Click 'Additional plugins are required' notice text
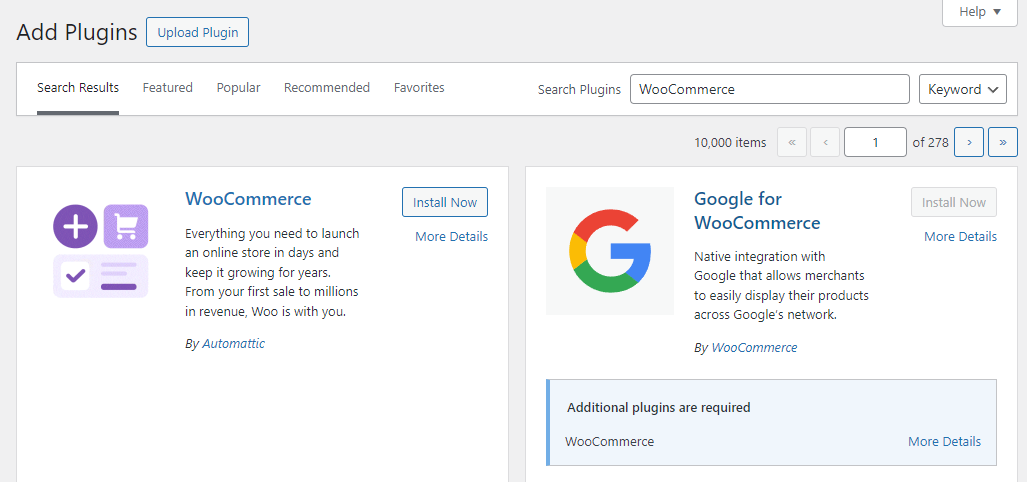The height and width of the screenshot is (482, 1027). coord(659,407)
